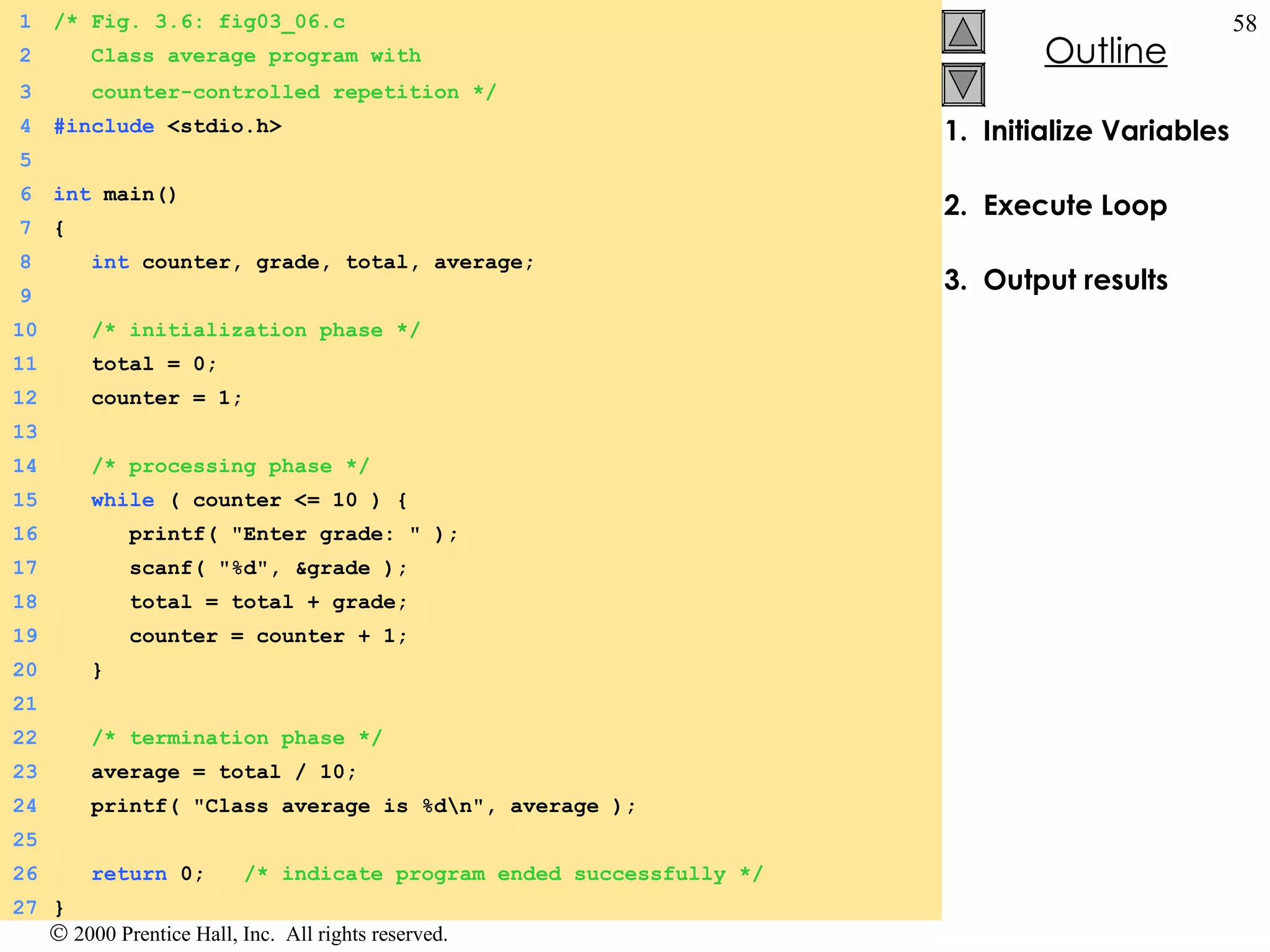Click 'counter = counter + 1;' line
Viewport: 1270px width, 952px height.
(x=268, y=636)
